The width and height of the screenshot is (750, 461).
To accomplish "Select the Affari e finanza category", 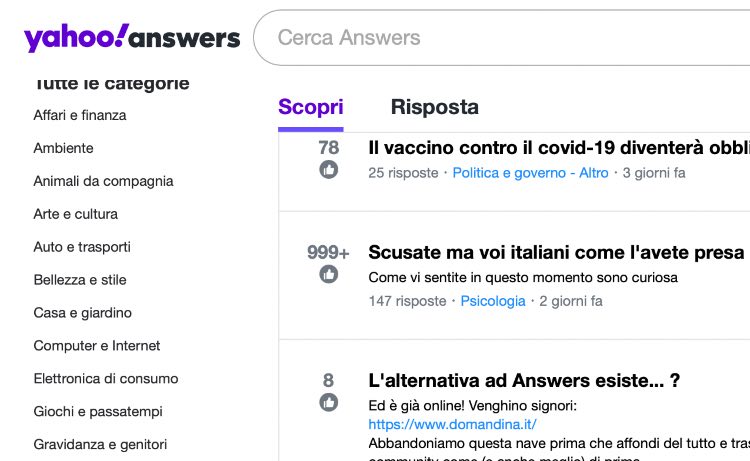I will click(x=80, y=115).
